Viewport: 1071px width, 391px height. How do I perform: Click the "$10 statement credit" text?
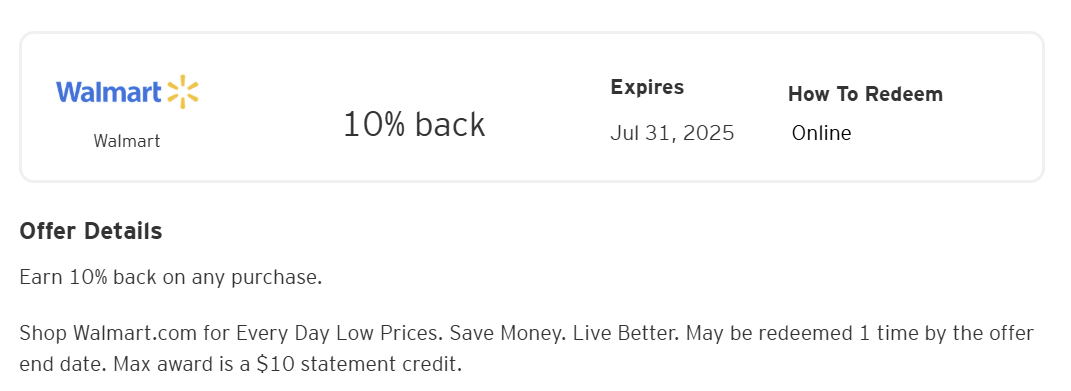point(356,364)
